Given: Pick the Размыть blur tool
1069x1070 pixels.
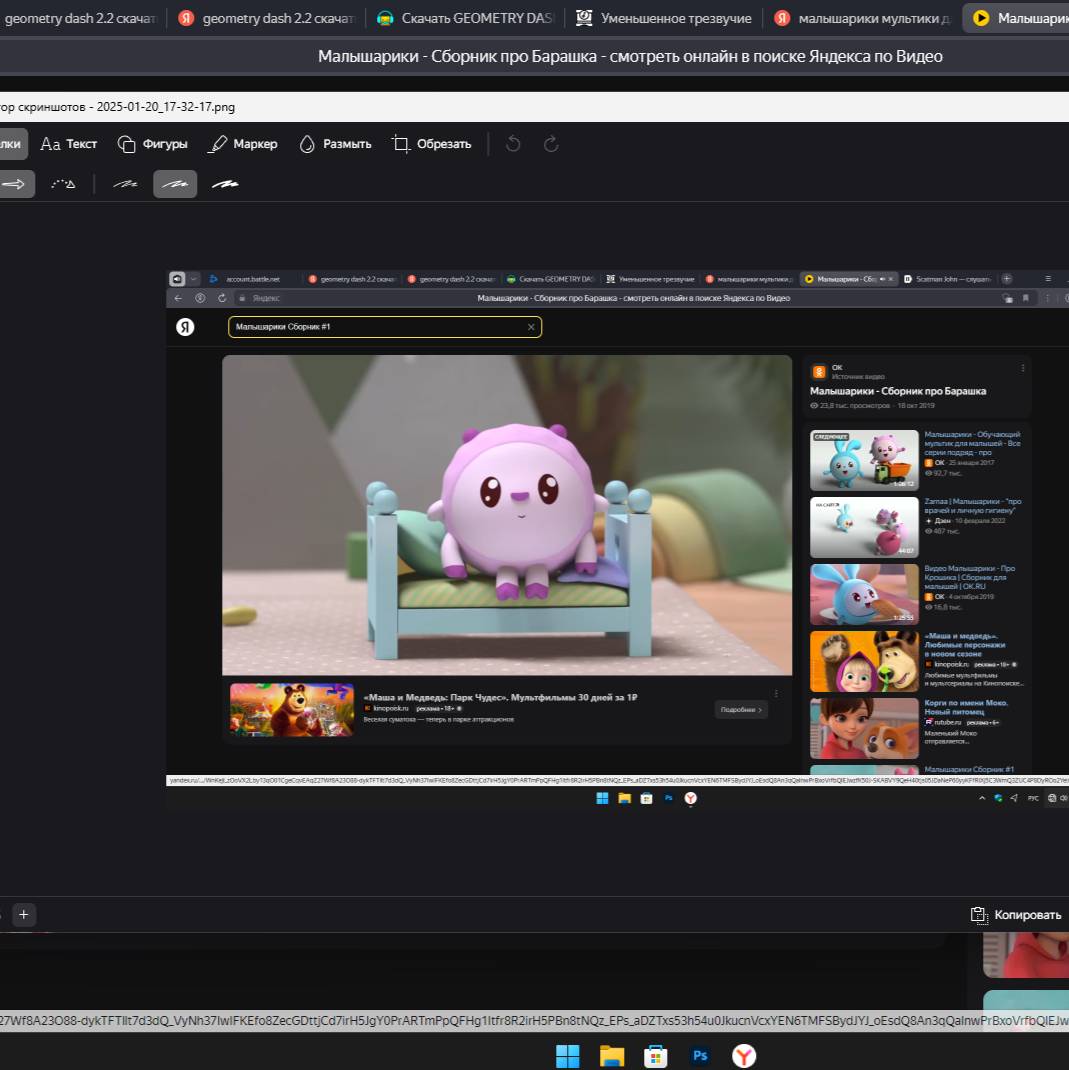Looking at the screenshot, I should tap(335, 144).
